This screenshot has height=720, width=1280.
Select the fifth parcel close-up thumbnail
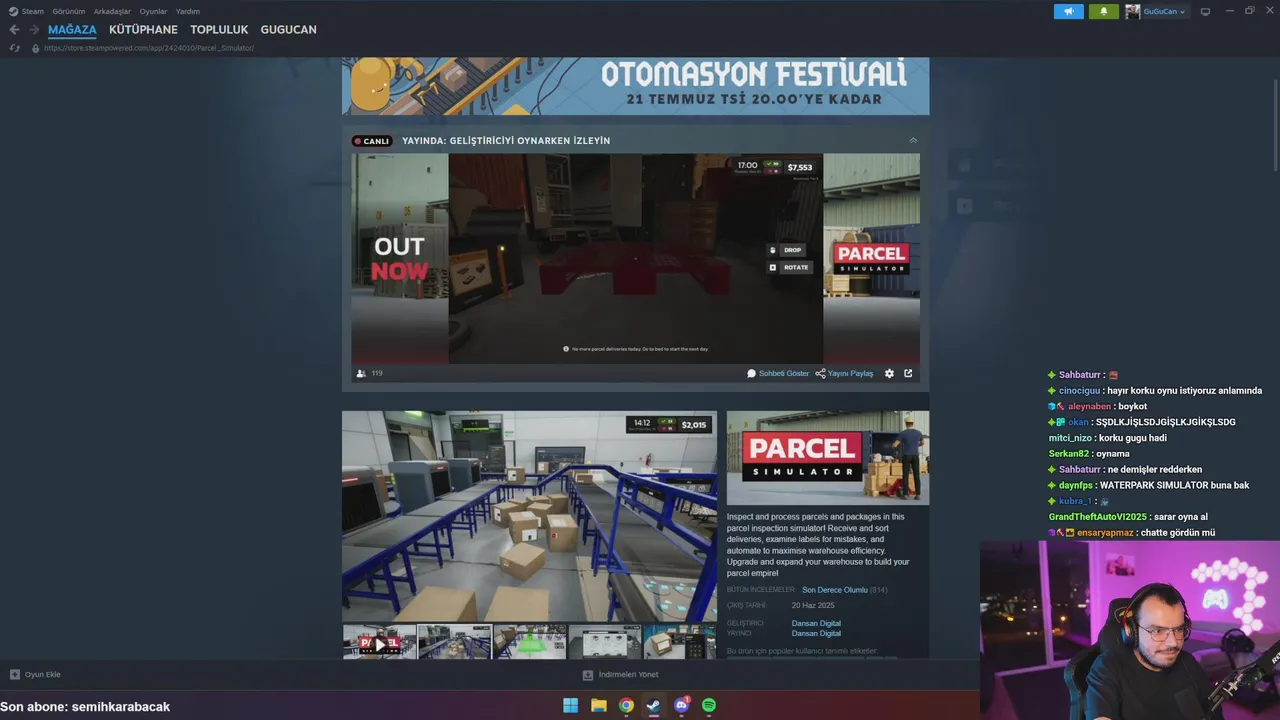(680, 642)
